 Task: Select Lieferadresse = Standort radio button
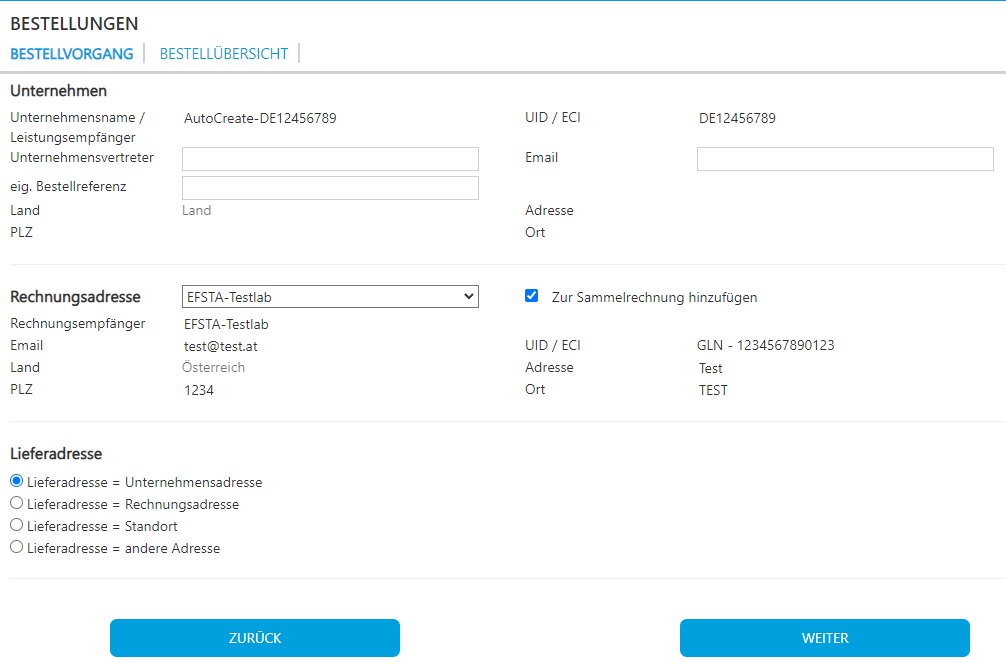[x=16, y=525]
